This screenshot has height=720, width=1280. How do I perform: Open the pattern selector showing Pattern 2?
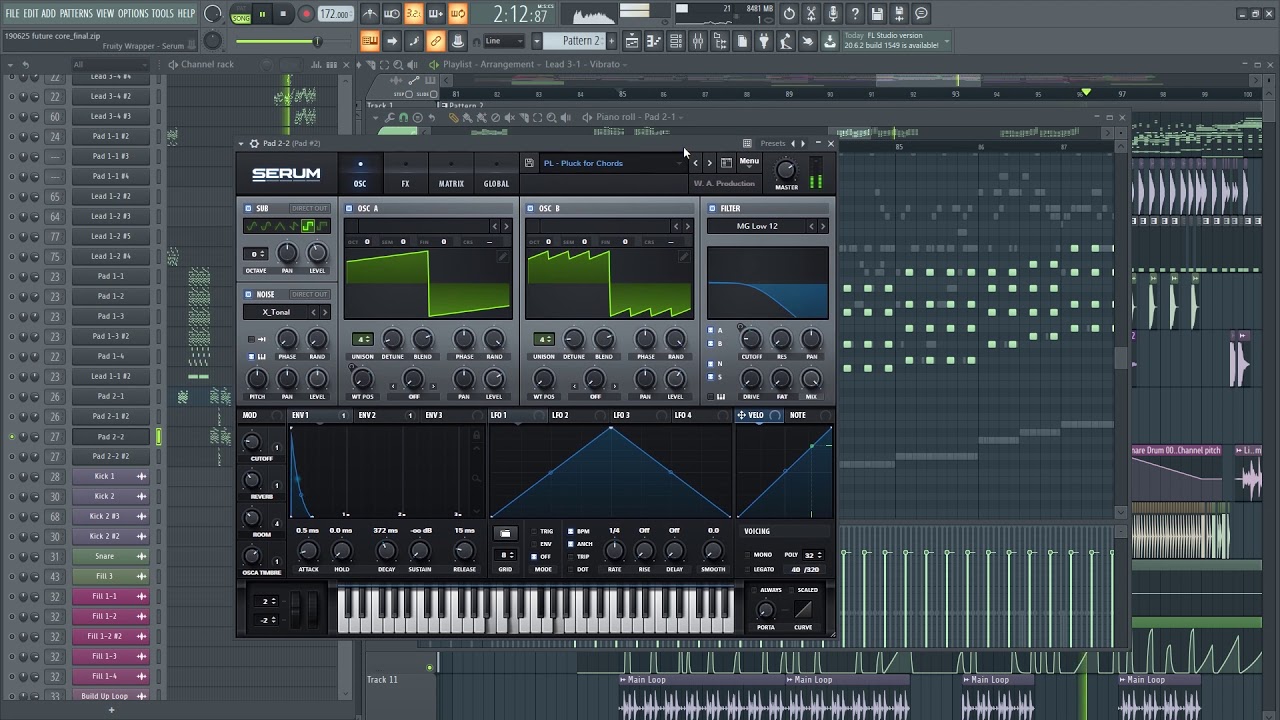click(580, 41)
